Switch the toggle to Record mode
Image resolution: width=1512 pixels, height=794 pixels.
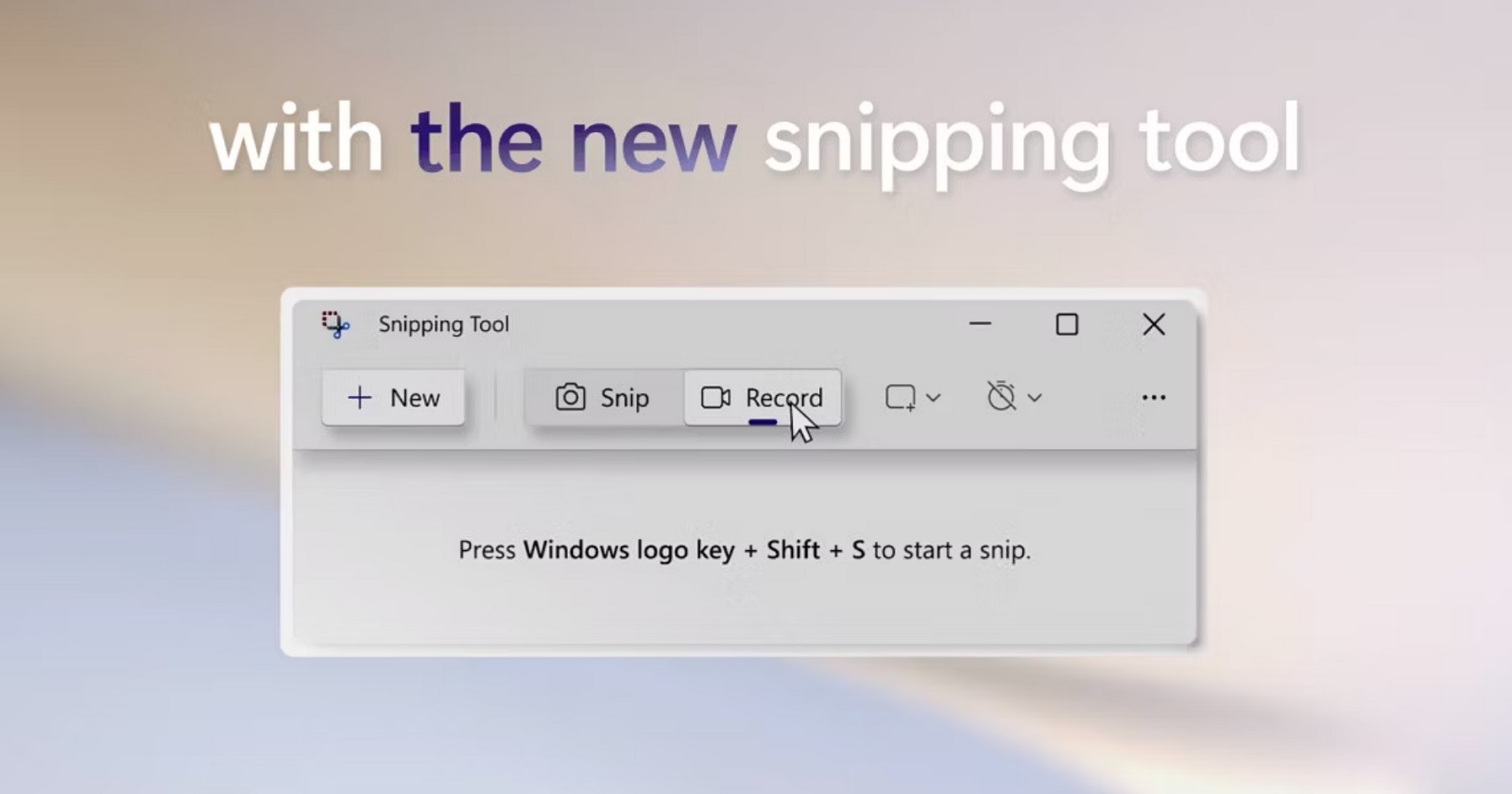762,398
